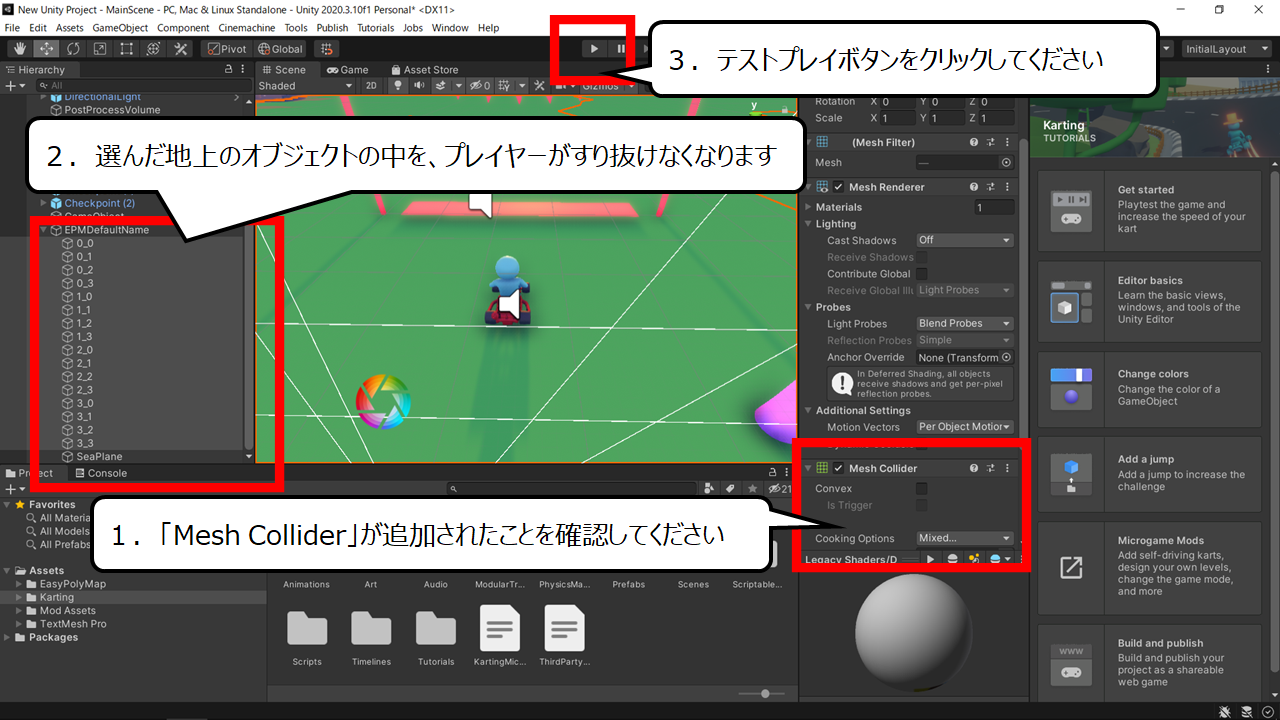The image size is (1280, 720).
Task: Open the Component menu
Action: point(184,28)
